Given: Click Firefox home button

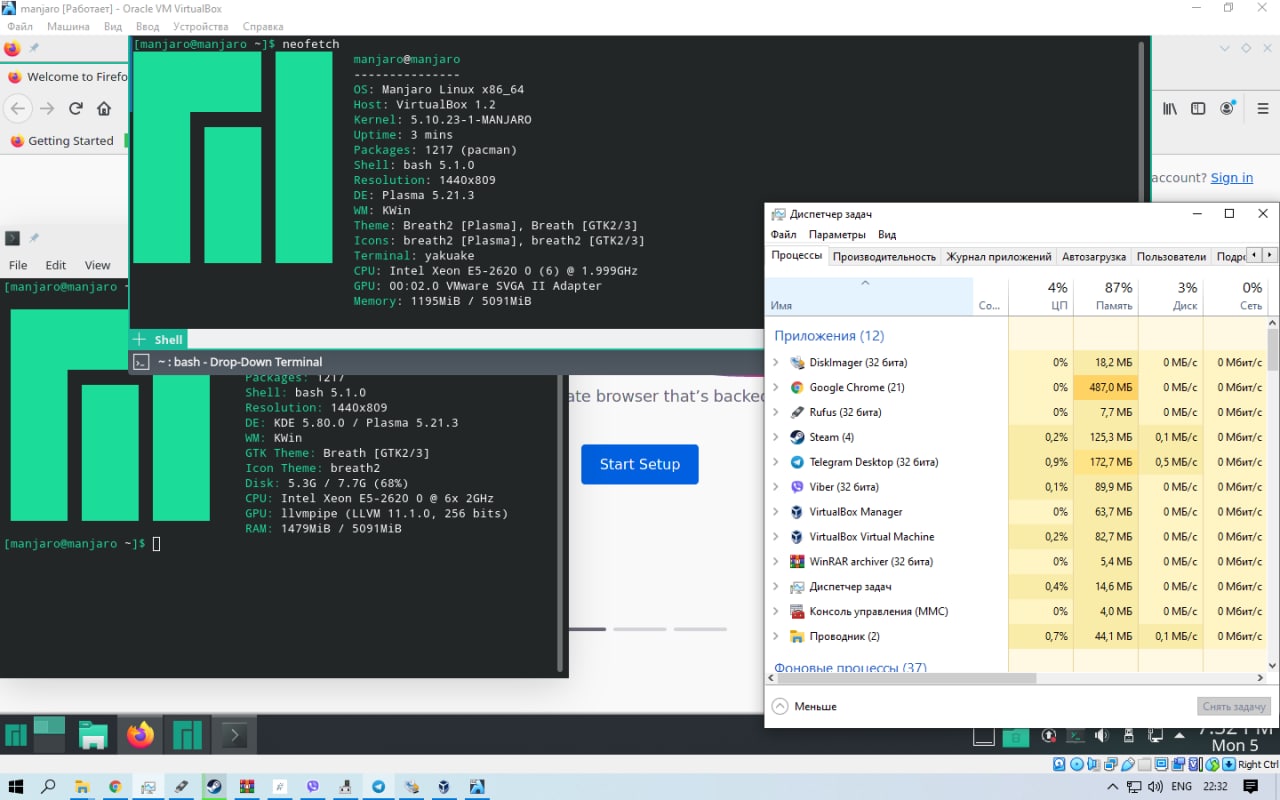Looking at the screenshot, I should 104,108.
